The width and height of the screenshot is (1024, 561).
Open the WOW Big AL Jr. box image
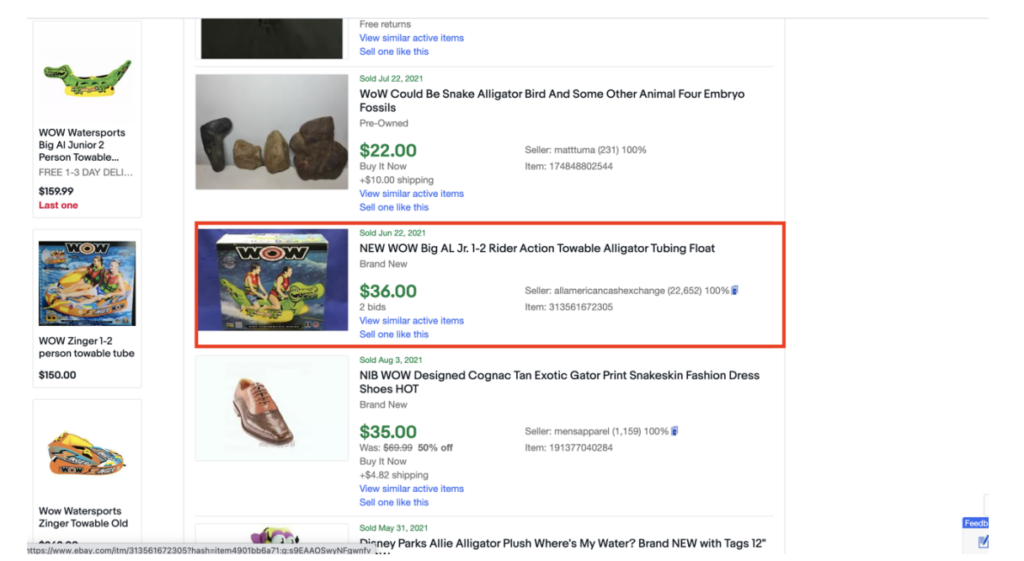(x=273, y=280)
